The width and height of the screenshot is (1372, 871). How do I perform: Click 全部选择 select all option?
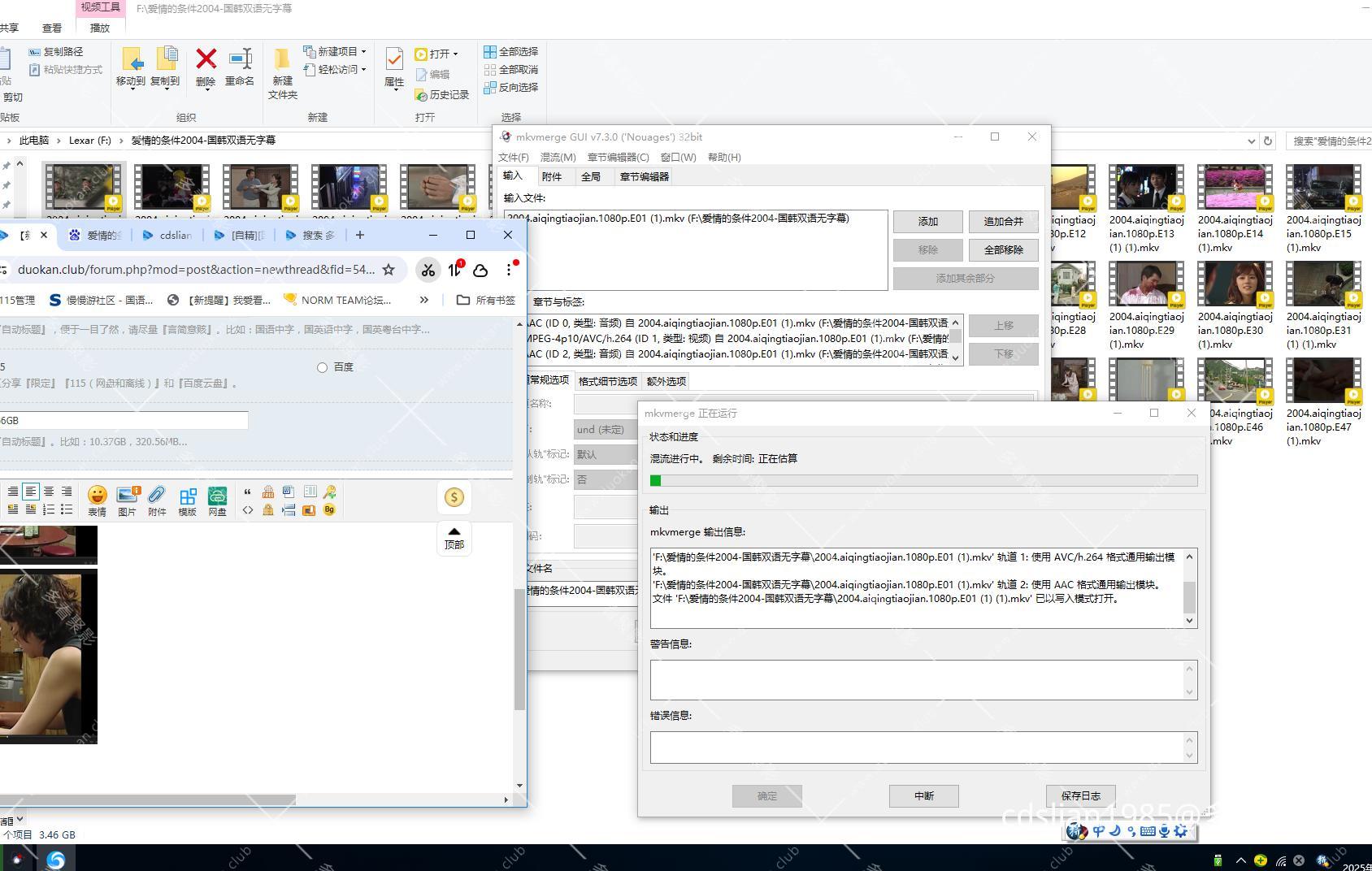[x=510, y=51]
